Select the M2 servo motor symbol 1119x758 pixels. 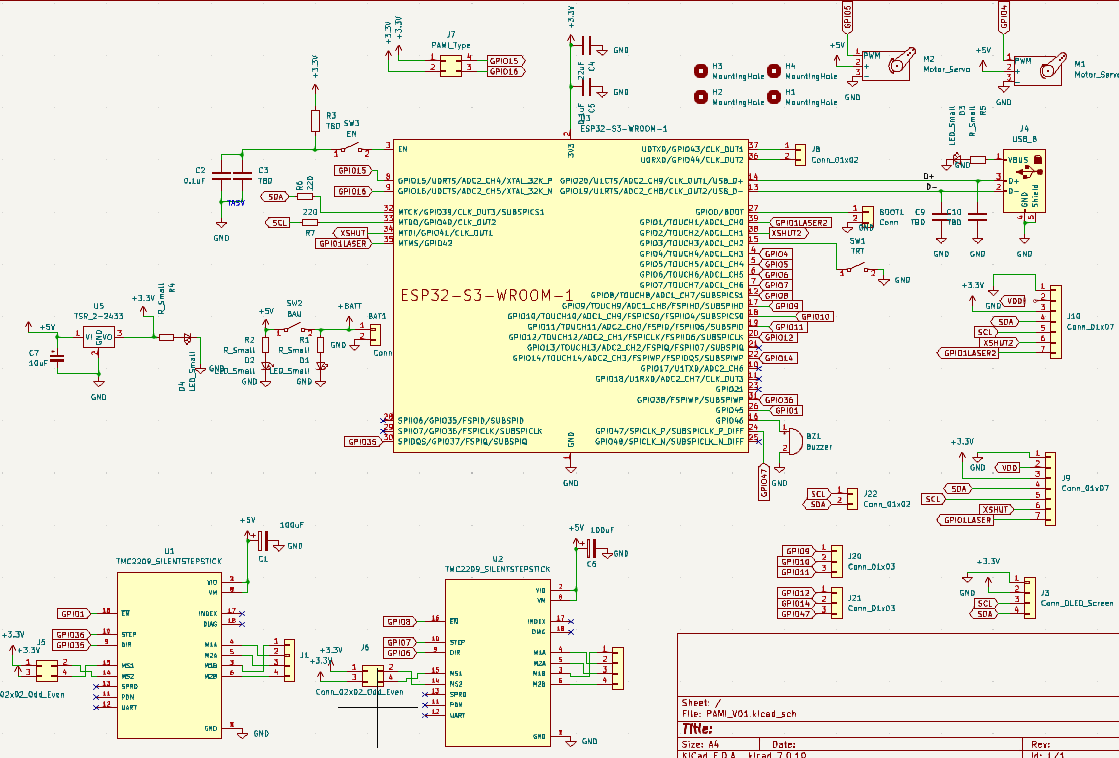(888, 65)
